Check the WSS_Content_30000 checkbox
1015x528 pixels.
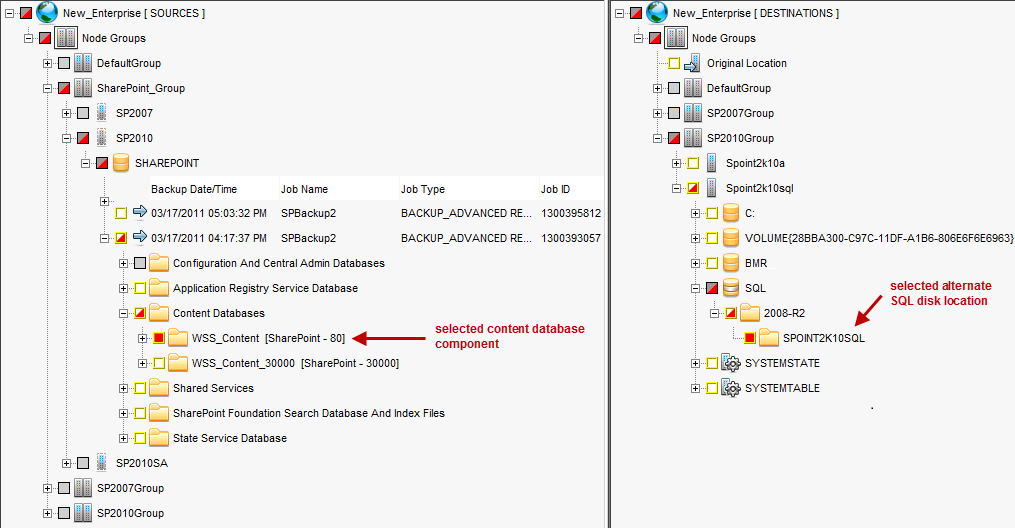159,363
